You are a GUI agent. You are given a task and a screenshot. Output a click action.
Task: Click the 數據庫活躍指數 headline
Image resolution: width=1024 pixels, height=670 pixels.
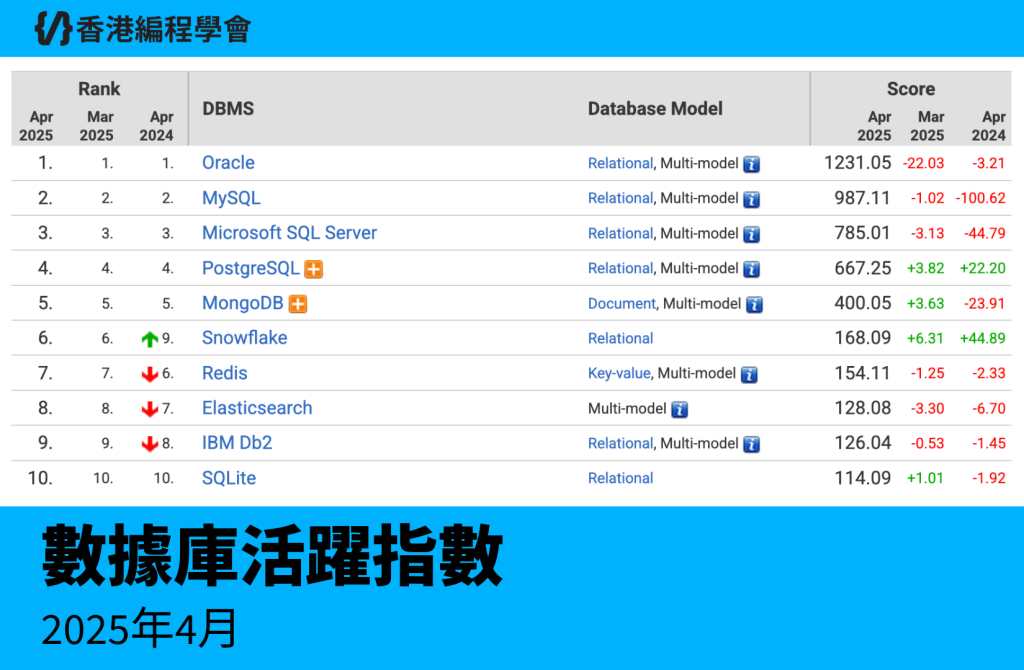[272, 556]
